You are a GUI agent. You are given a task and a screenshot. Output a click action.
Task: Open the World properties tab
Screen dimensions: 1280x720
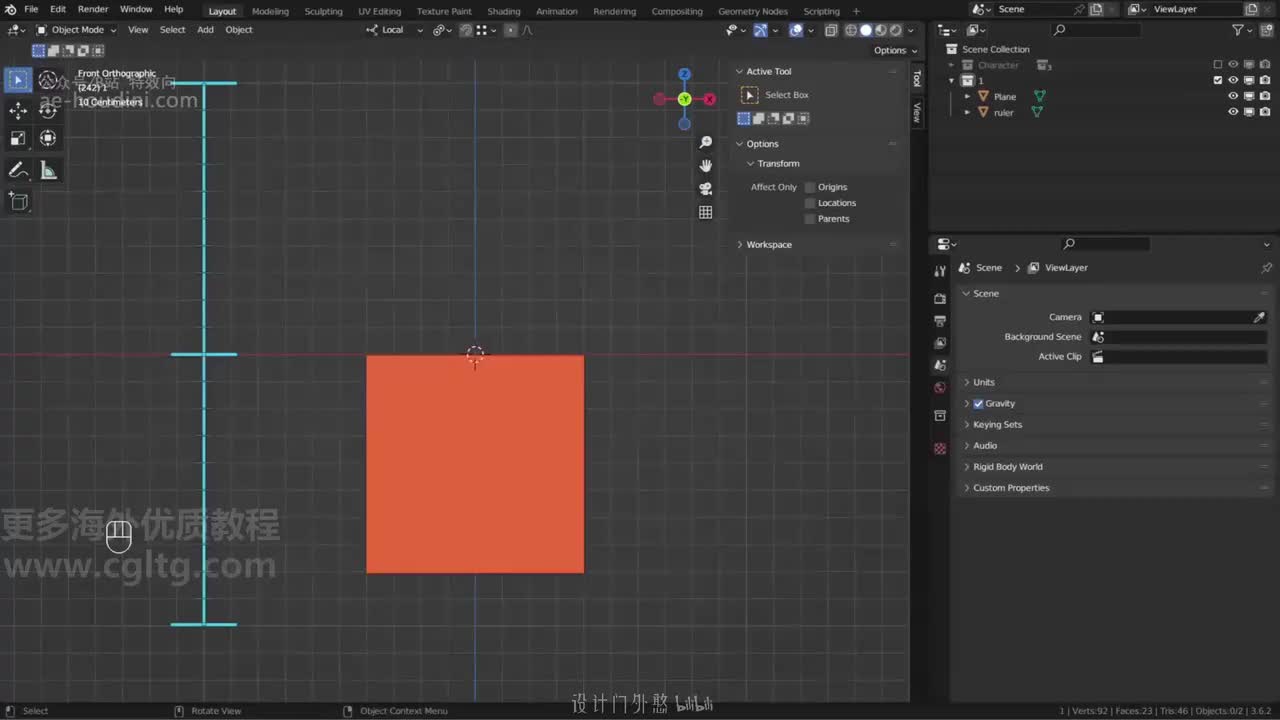(940, 388)
